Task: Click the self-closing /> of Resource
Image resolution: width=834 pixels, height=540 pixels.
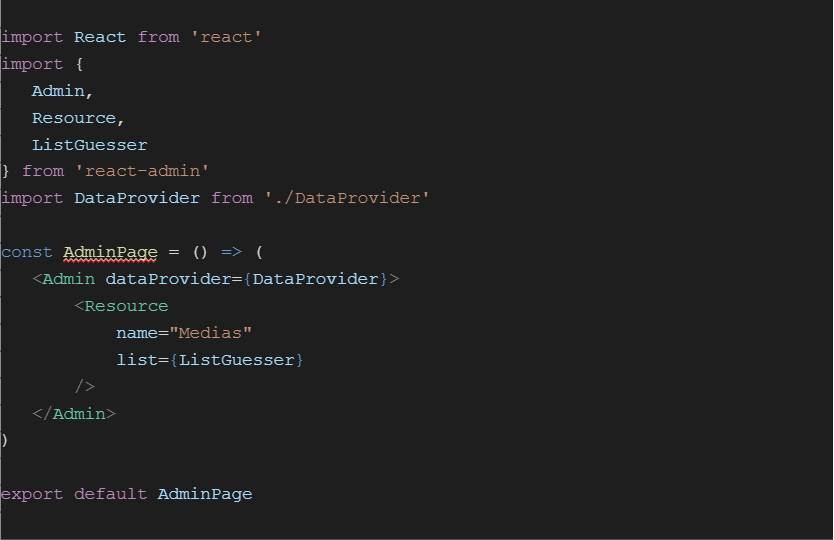Action: [85, 386]
